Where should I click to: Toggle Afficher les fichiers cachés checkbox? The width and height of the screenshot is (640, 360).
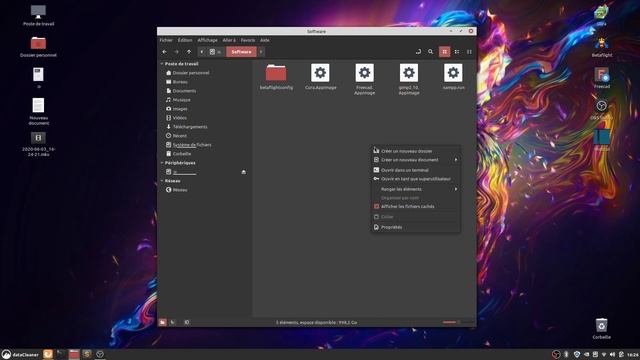point(377,207)
